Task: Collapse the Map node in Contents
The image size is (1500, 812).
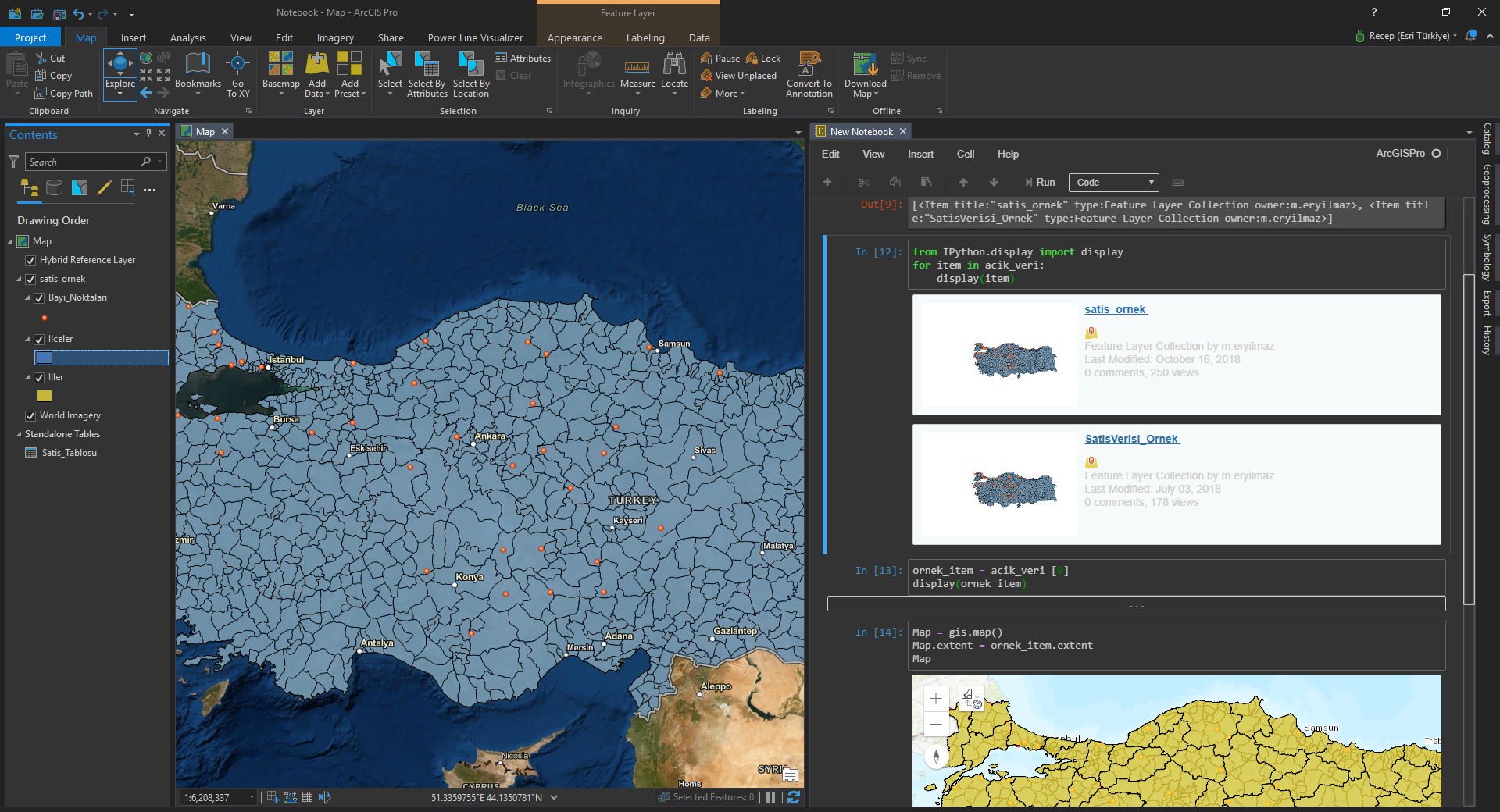Action: tap(11, 241)
